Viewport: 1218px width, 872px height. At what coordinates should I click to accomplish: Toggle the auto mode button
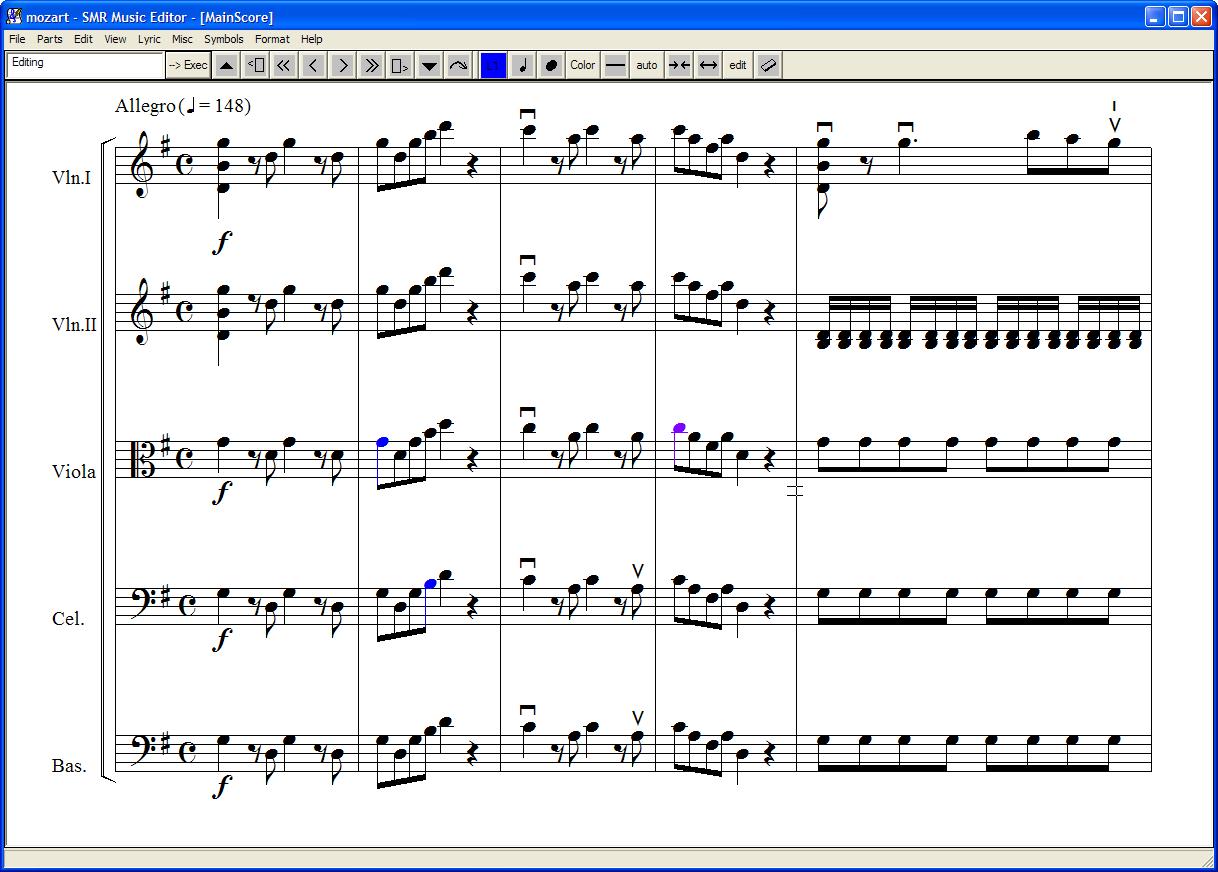click(647, 65)
